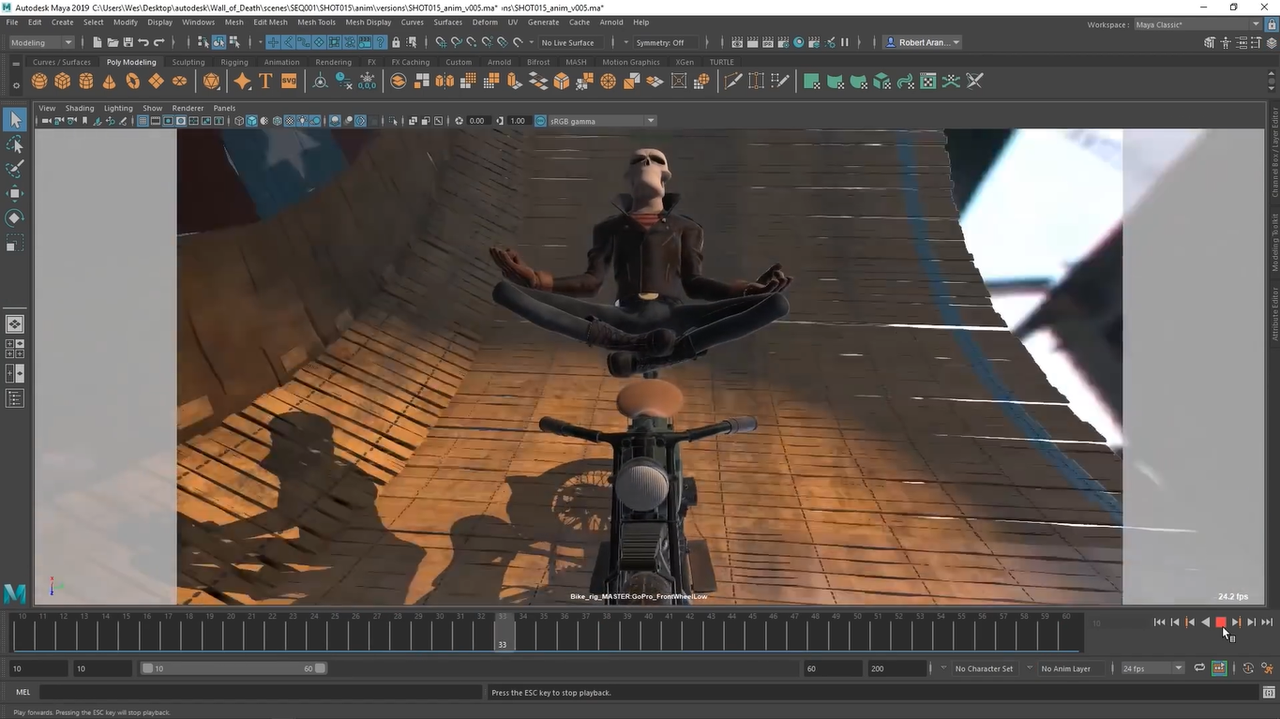1280x719 pixels.
Task: Select the Move tool in the toolbox
Action: click(15, 193)
